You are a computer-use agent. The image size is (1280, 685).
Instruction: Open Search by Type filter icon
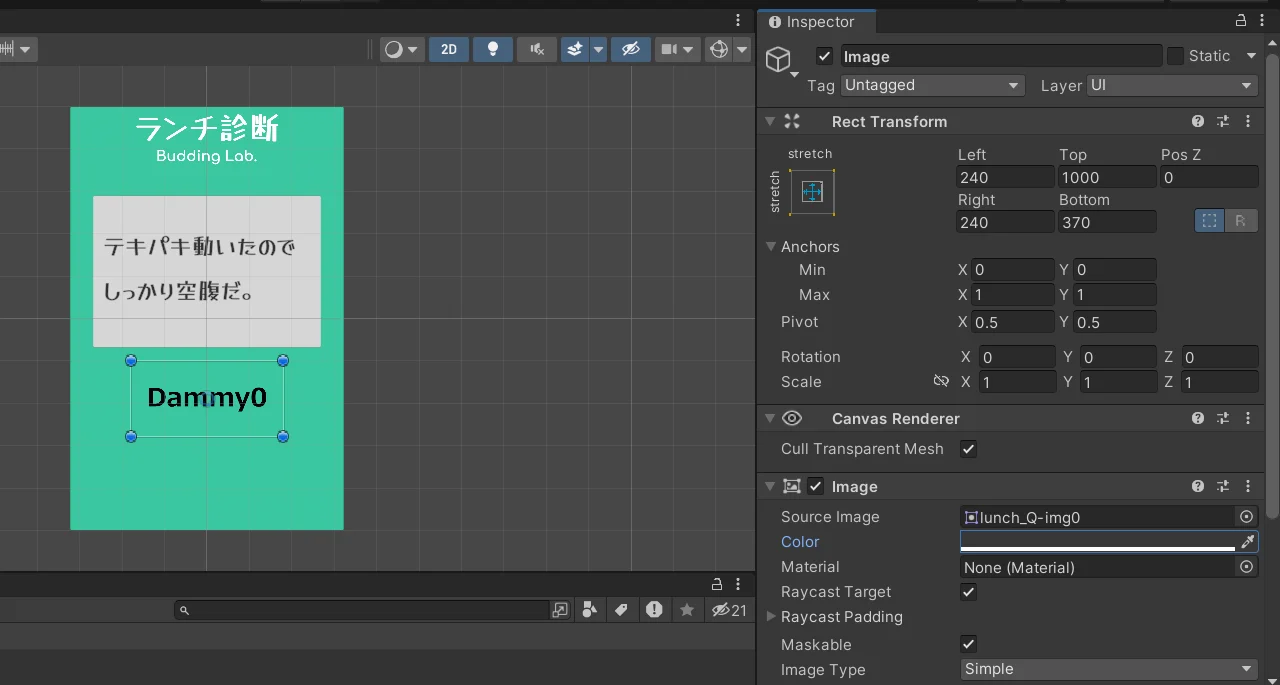point(589,609)
